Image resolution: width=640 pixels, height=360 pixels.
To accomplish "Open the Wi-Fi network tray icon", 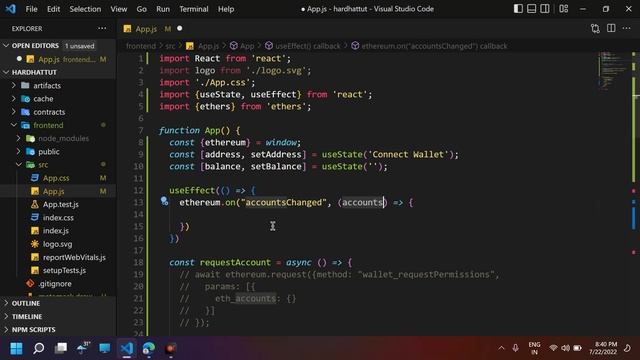I will [x=553, y=348].
